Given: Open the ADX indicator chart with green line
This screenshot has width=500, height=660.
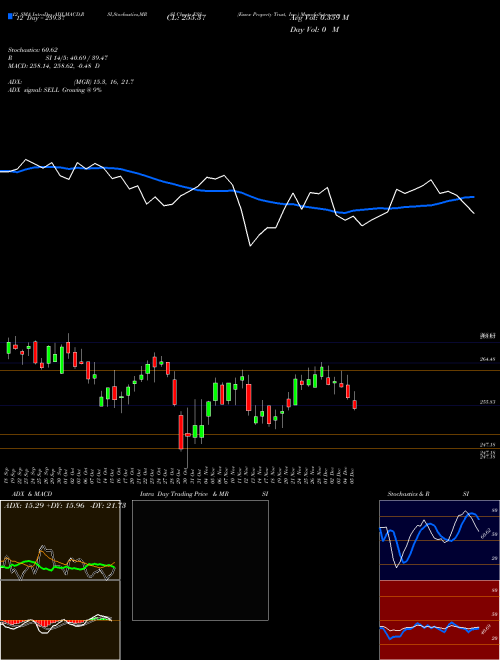Looking at the screenshot, I should (60, 540).
